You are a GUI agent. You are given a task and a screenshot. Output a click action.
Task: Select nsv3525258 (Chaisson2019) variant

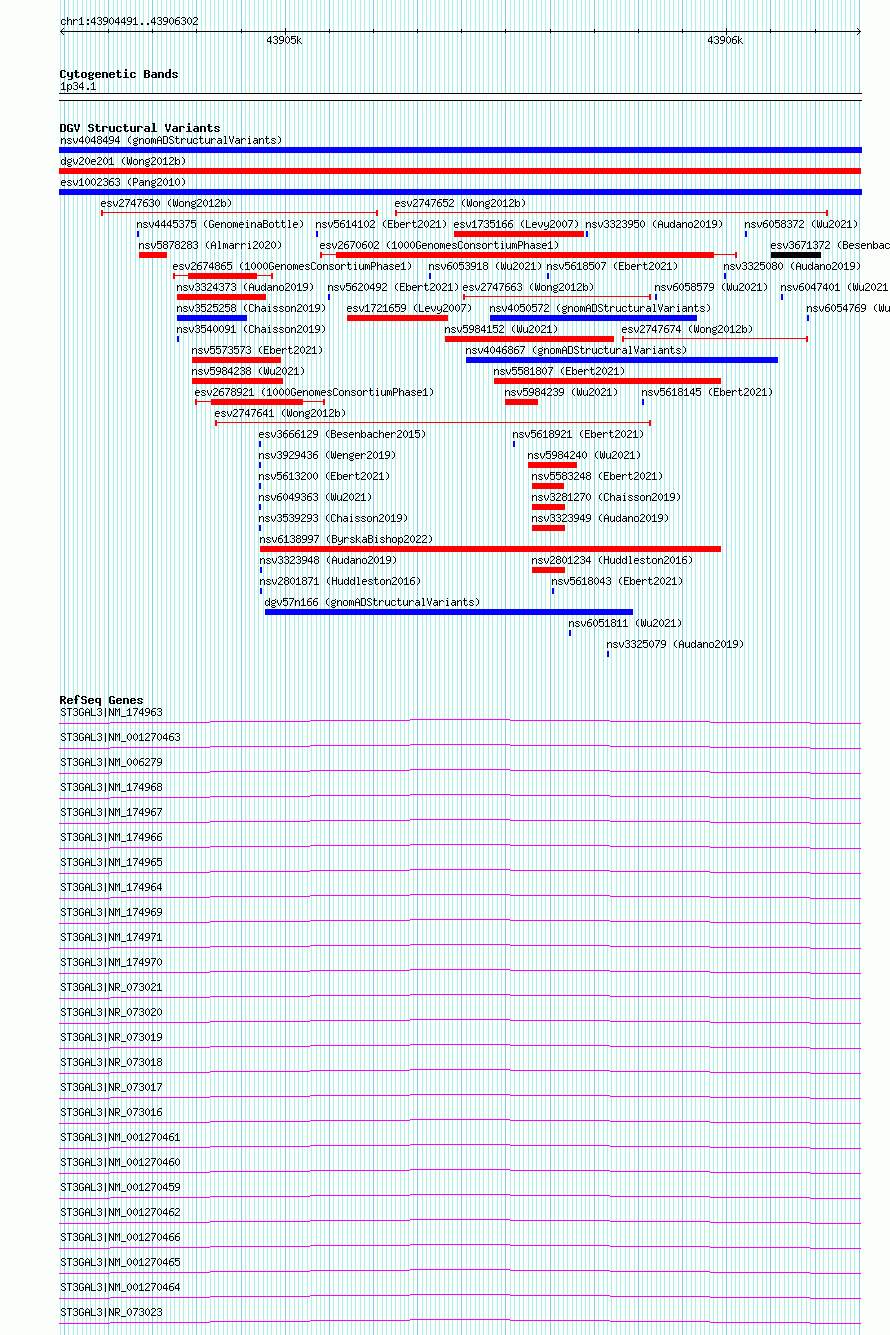[x=252, y=308]
